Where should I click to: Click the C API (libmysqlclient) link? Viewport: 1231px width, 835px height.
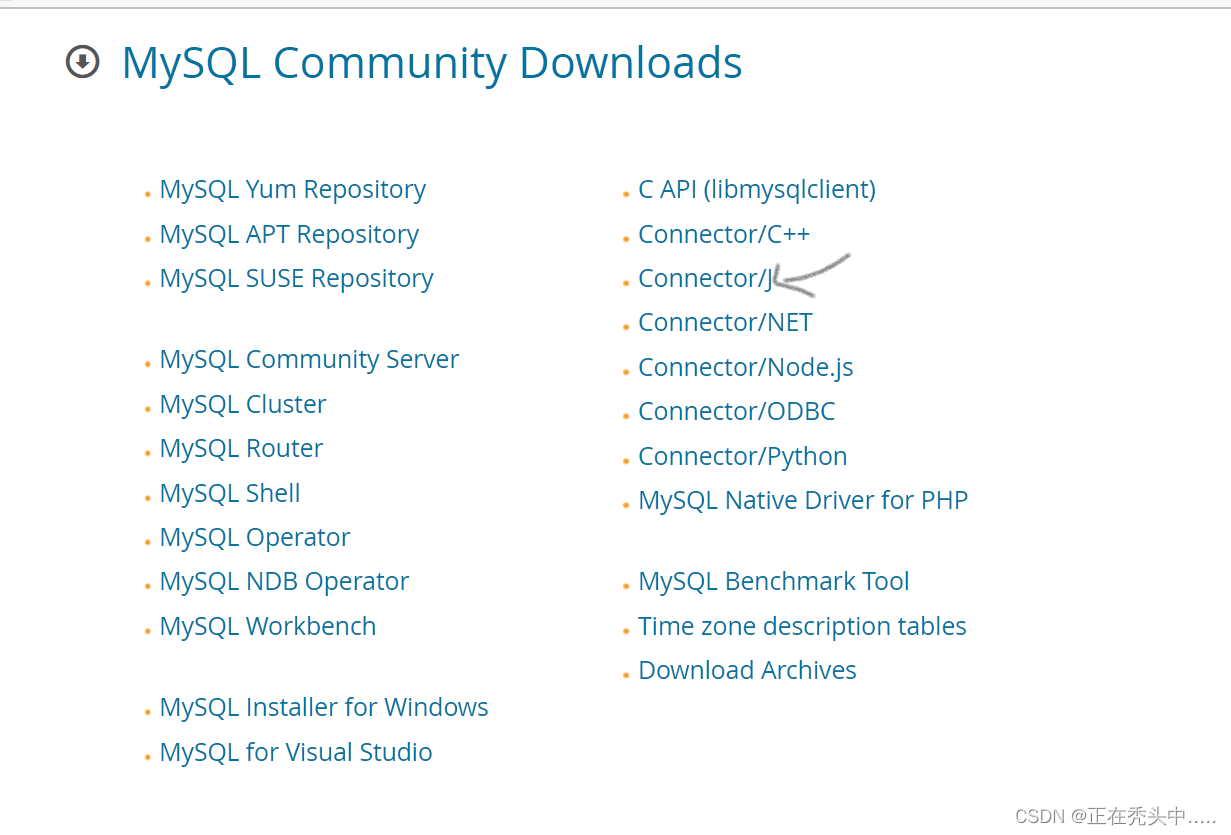point(757,190)
